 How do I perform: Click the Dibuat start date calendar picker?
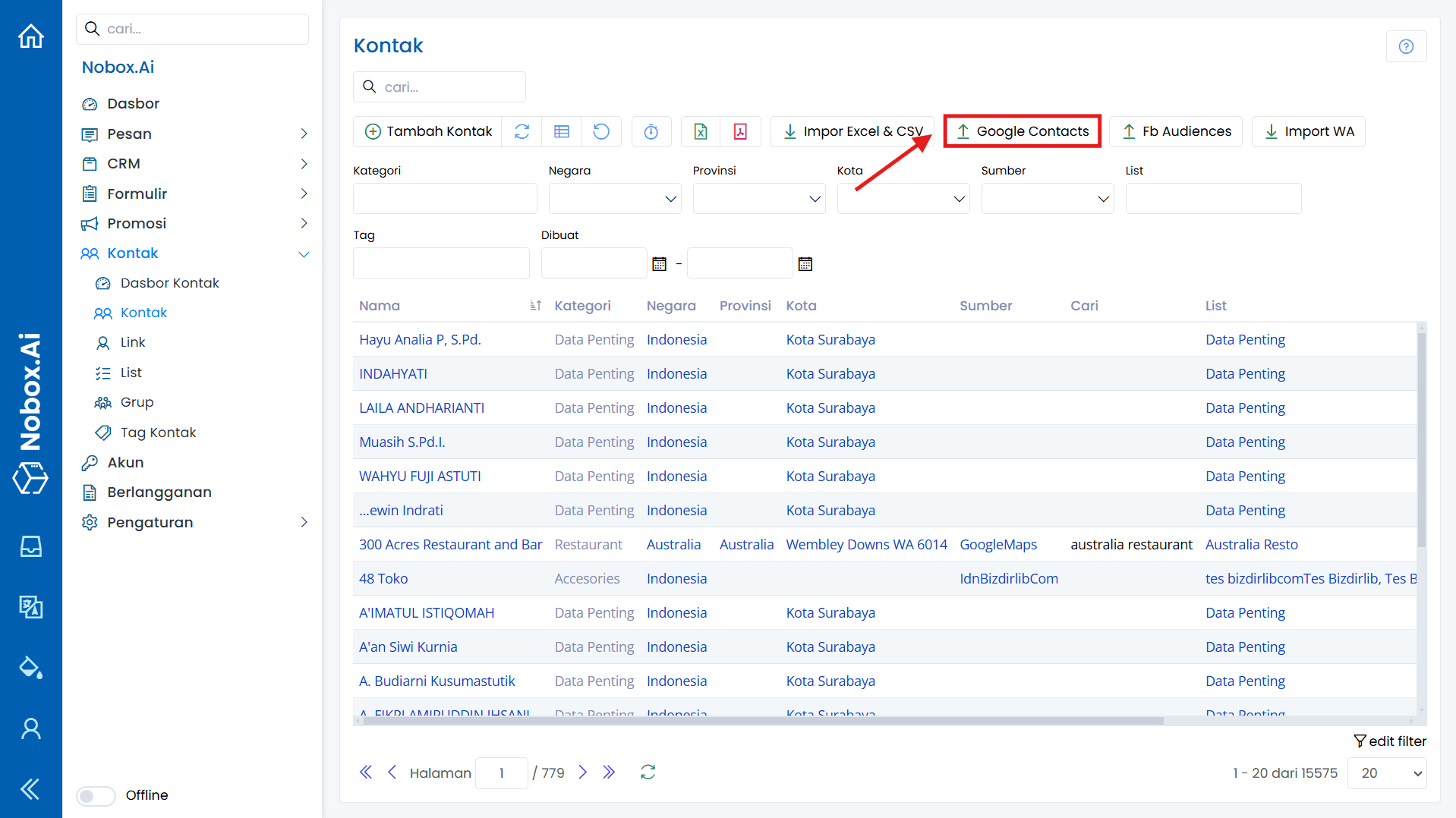point(659,263)
